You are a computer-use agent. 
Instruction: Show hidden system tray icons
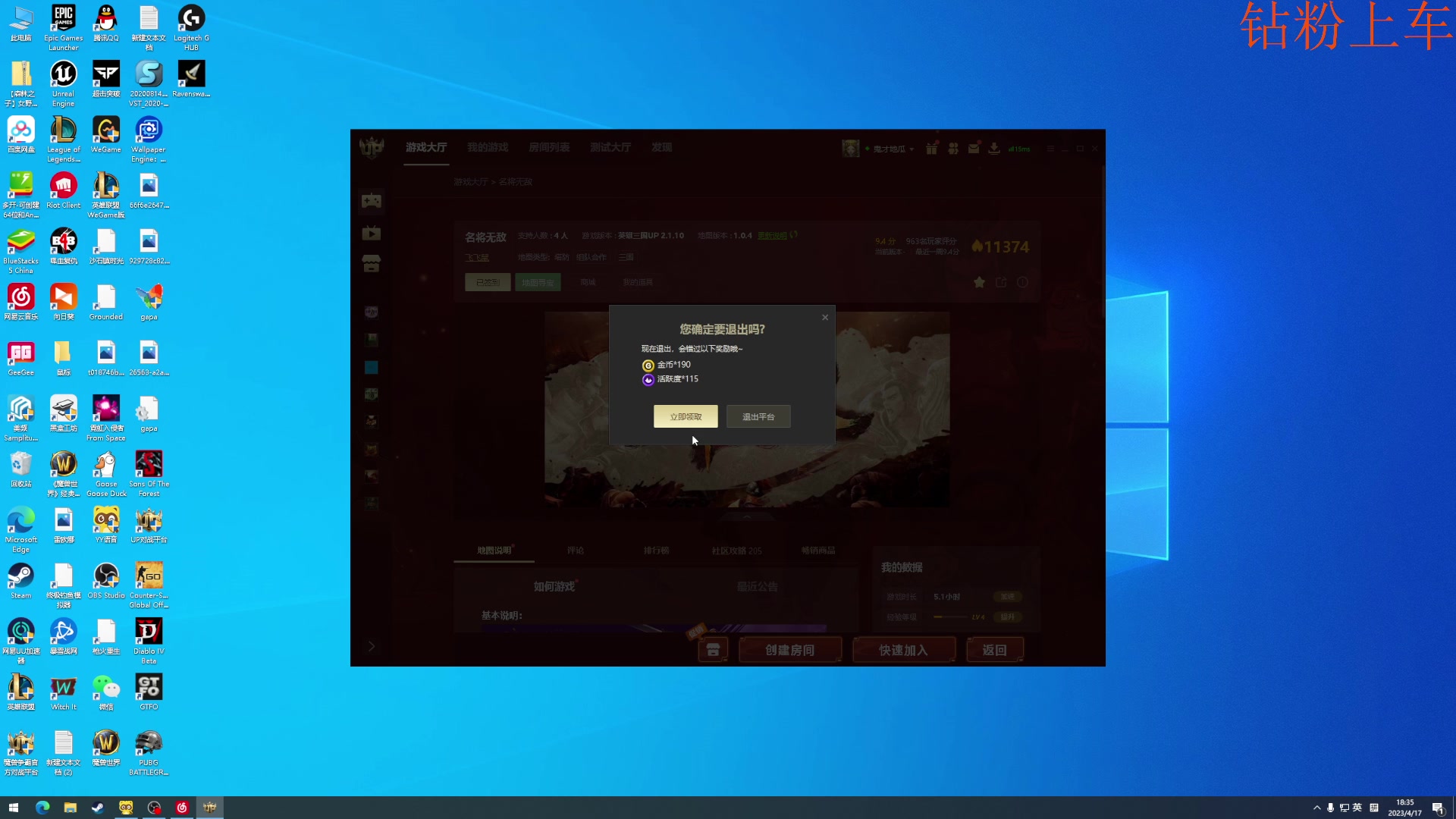click(x=1317, y=808)
